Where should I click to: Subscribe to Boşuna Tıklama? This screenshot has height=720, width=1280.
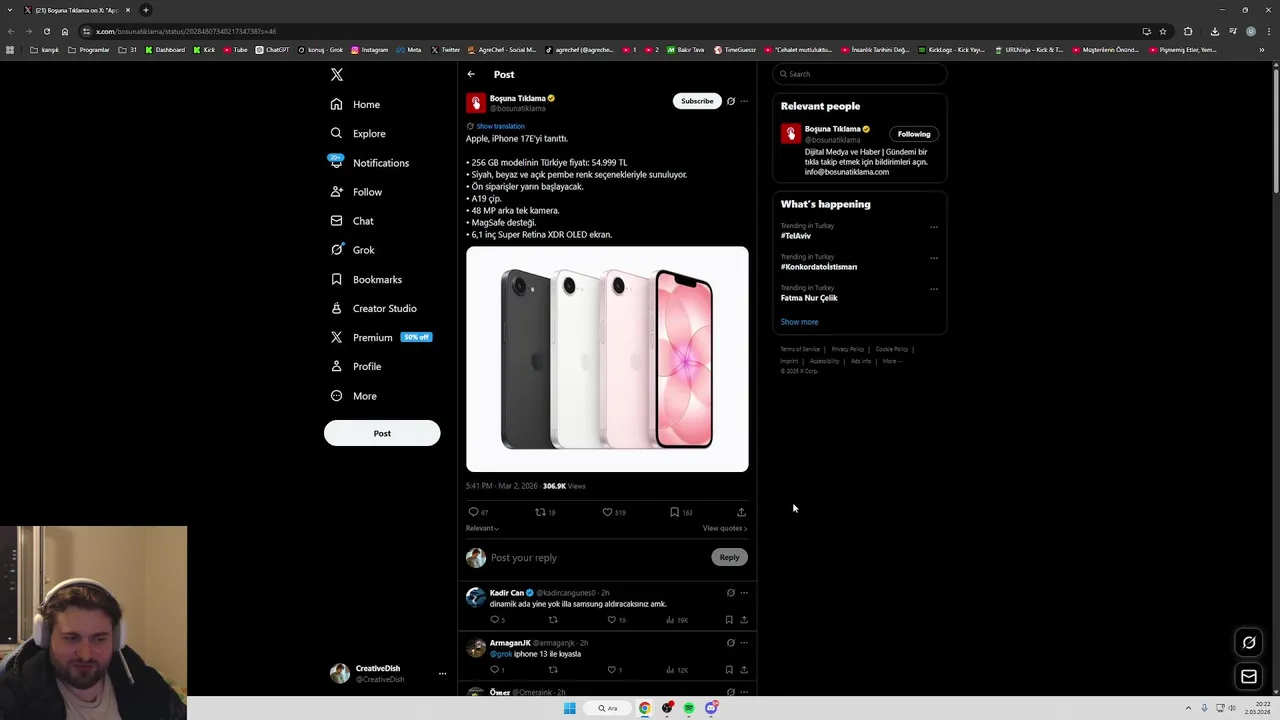coord(697,101)
